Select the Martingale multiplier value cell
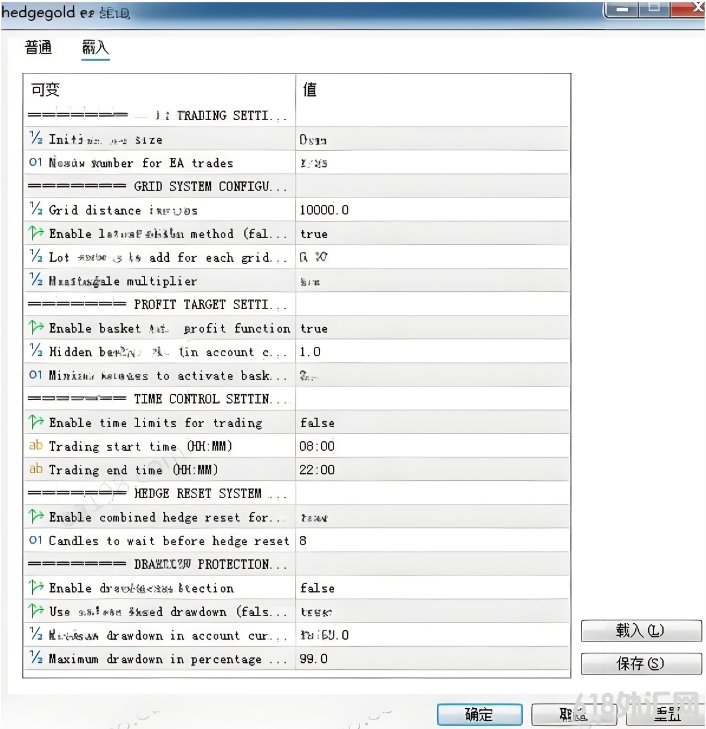706x729 pixels. pos(432,281)
